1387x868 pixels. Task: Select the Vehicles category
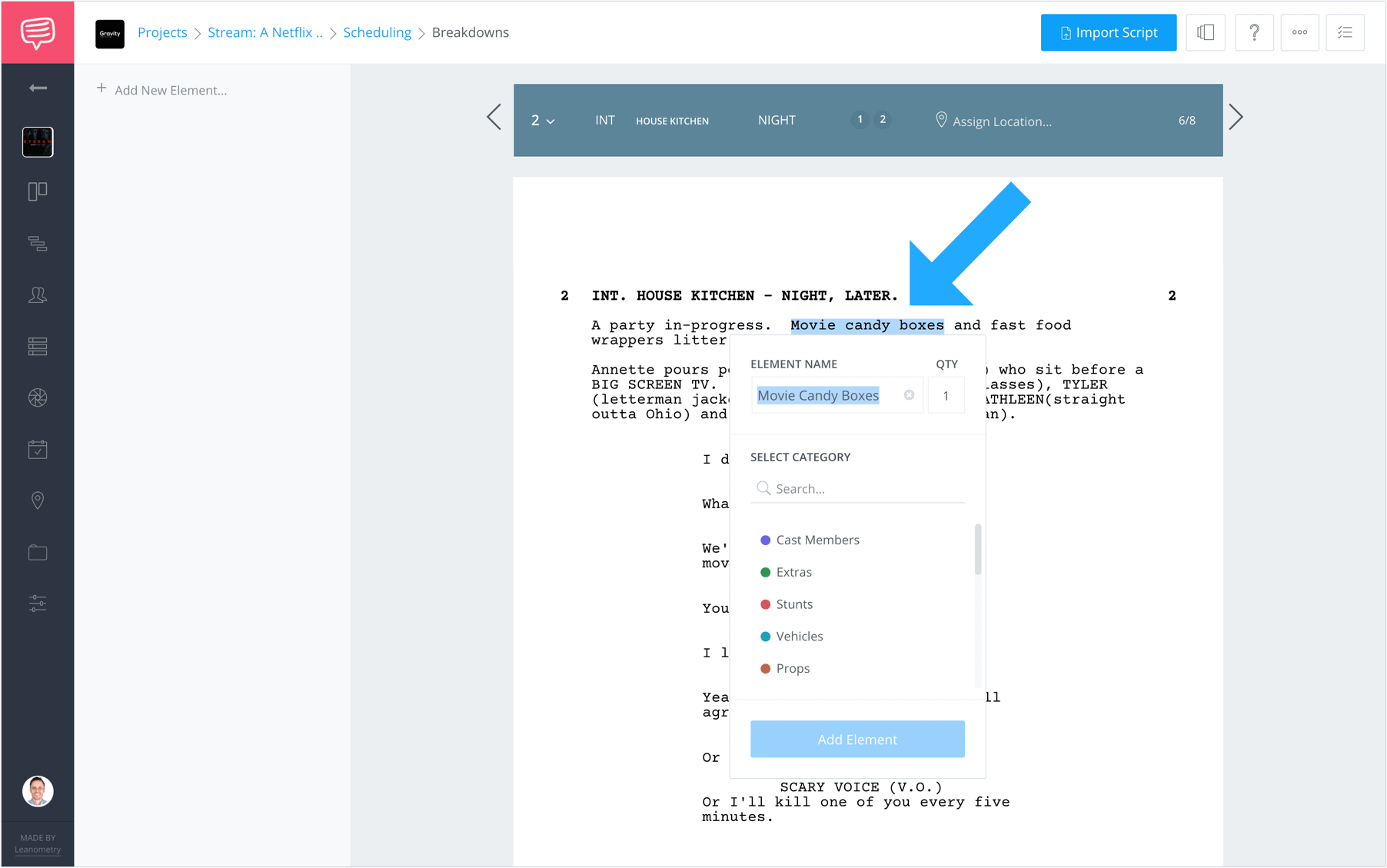click(x=791, y=637)
